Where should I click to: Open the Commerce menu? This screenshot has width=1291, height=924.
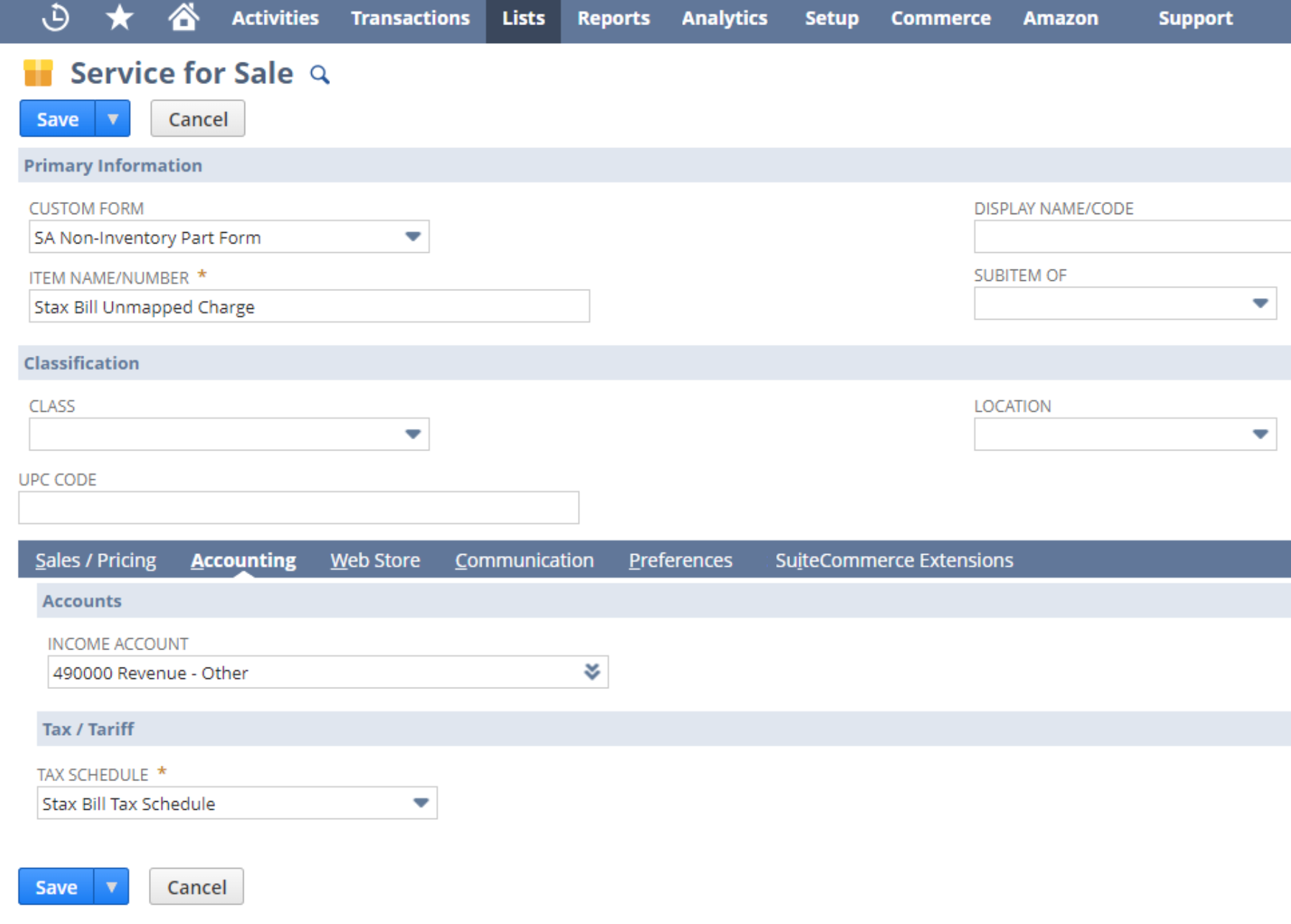coord(941,18)
